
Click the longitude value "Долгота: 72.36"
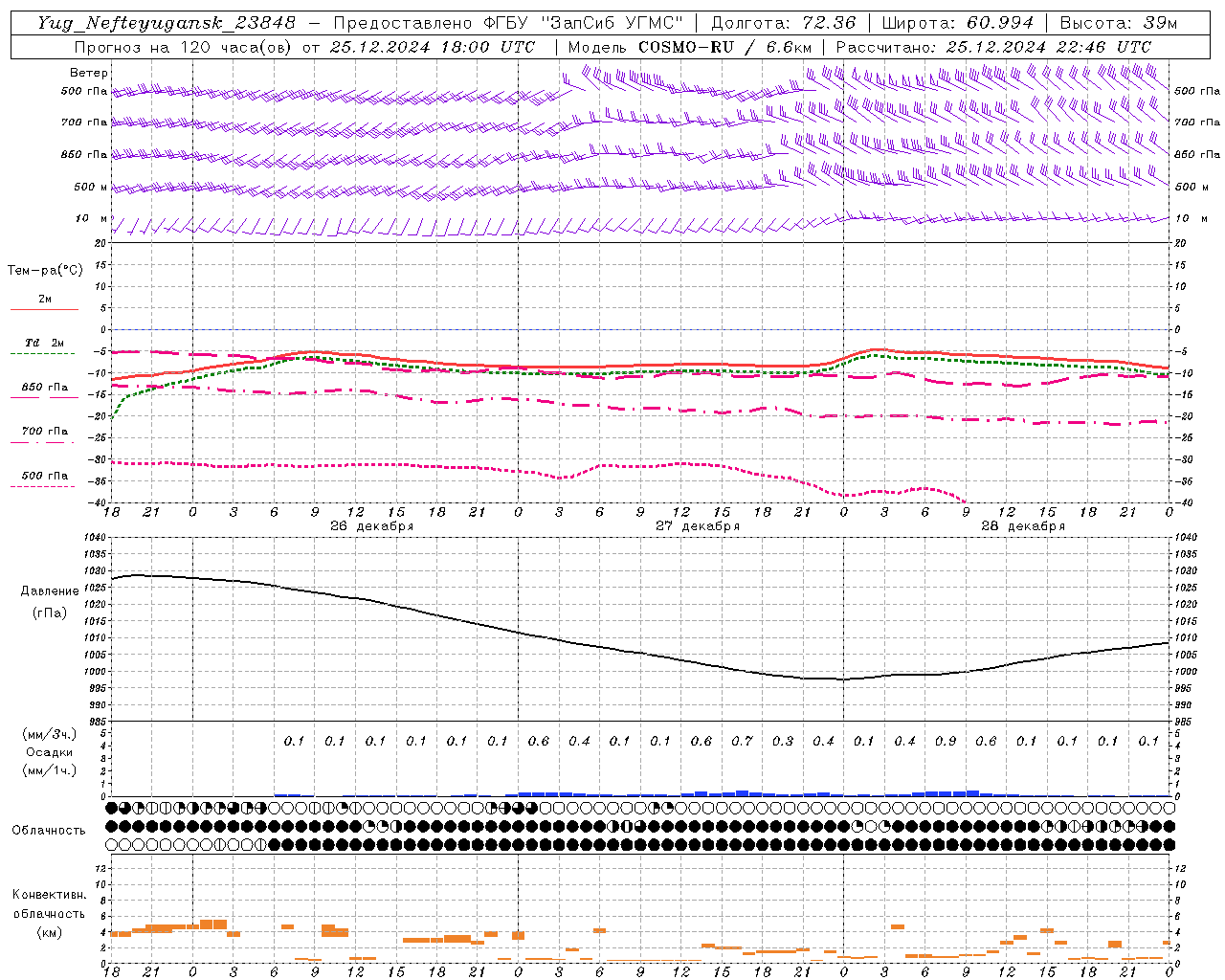click(784, 23)
